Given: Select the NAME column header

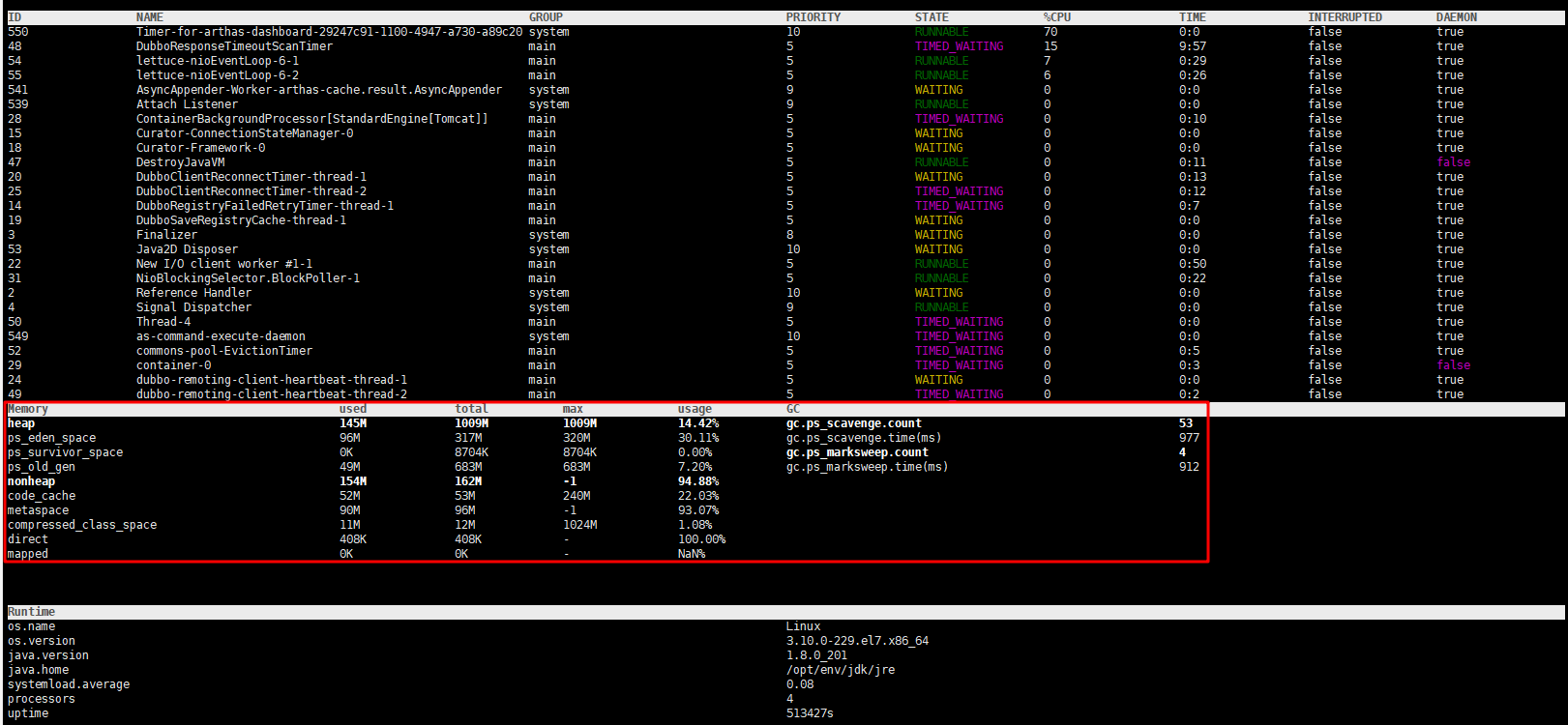Looking at the screenshot, I should 149,17.
